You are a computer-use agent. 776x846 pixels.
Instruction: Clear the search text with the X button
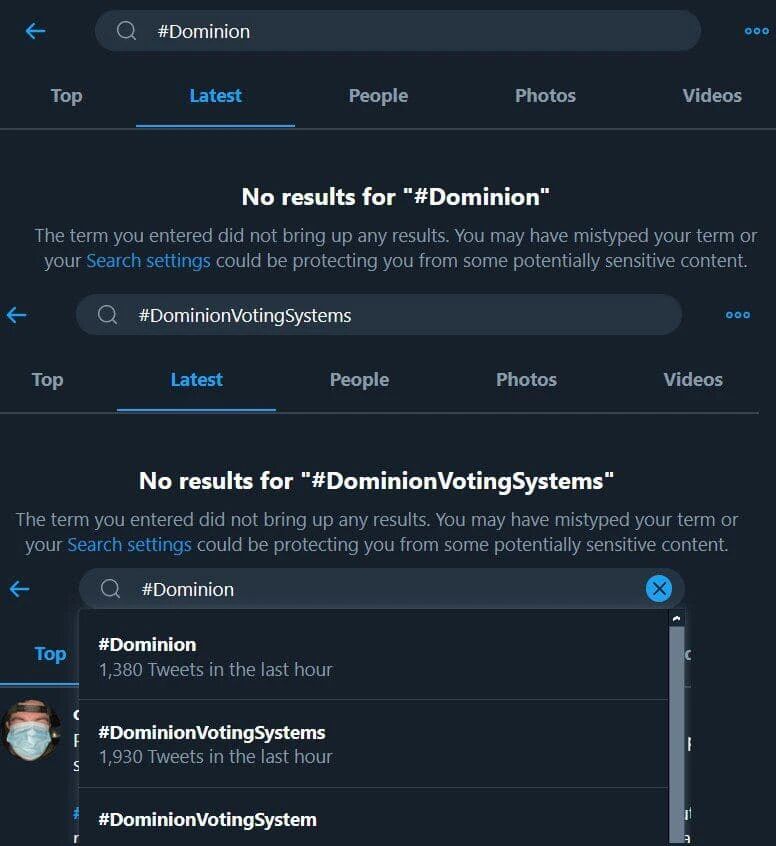658,589
